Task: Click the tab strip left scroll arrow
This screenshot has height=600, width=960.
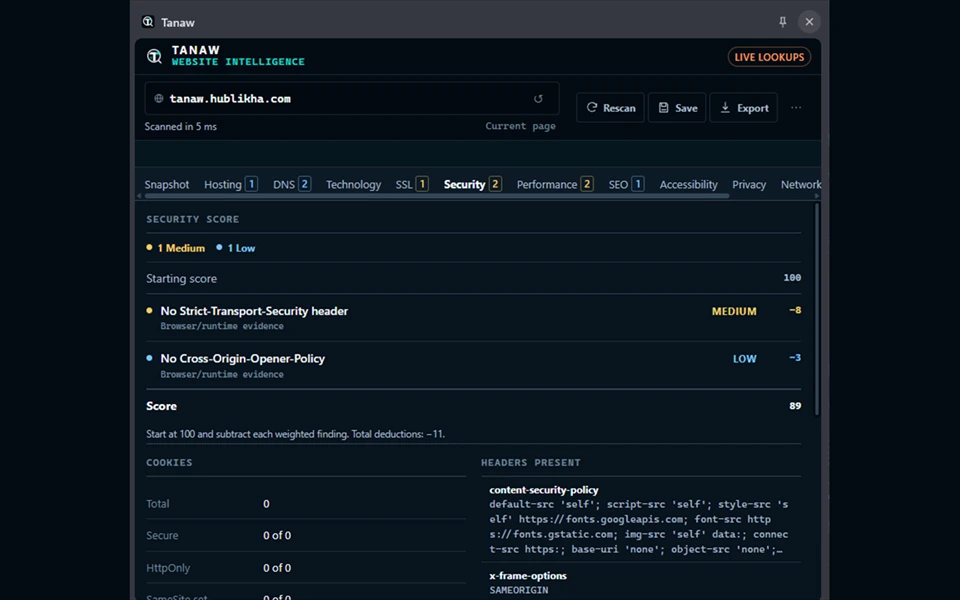Action: (140, 196)
